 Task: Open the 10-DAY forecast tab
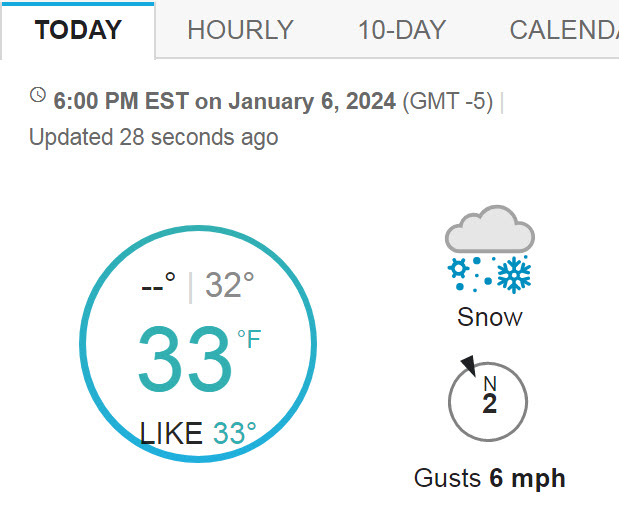click(402, 30)
